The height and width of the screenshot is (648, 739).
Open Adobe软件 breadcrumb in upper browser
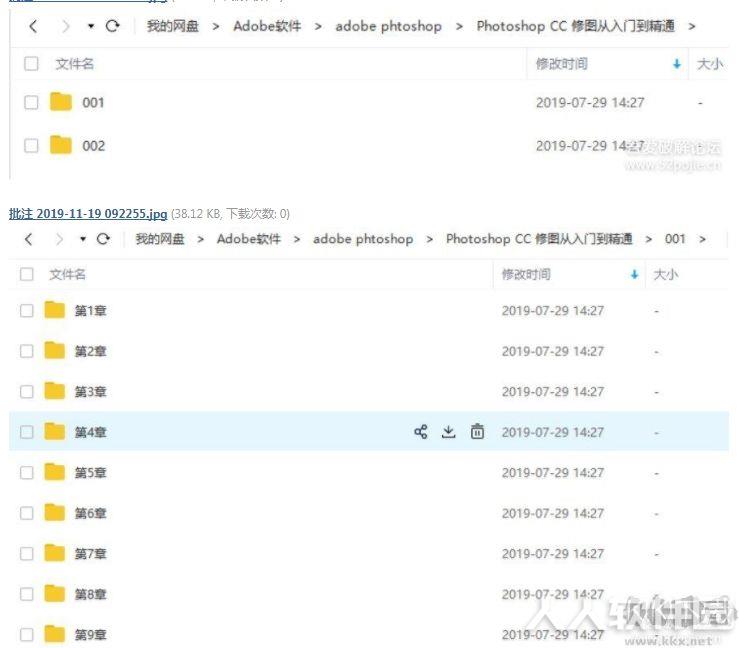point(267,26)
